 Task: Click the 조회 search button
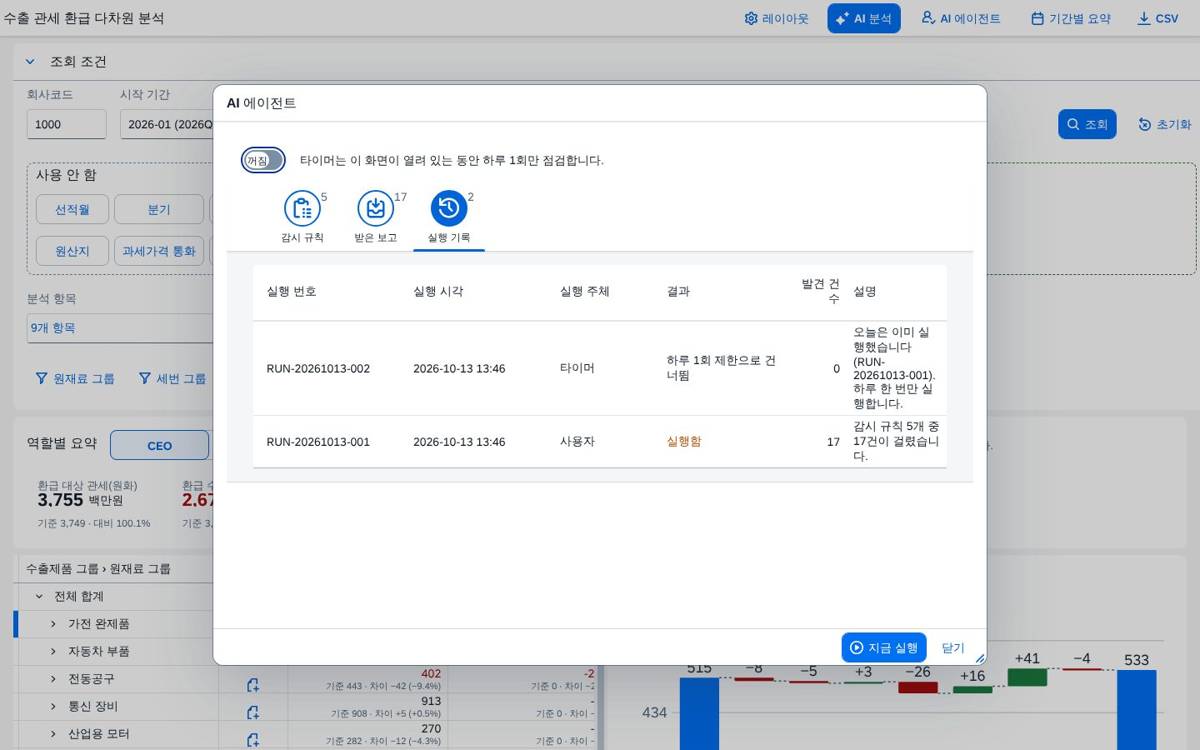[1087, 124]
